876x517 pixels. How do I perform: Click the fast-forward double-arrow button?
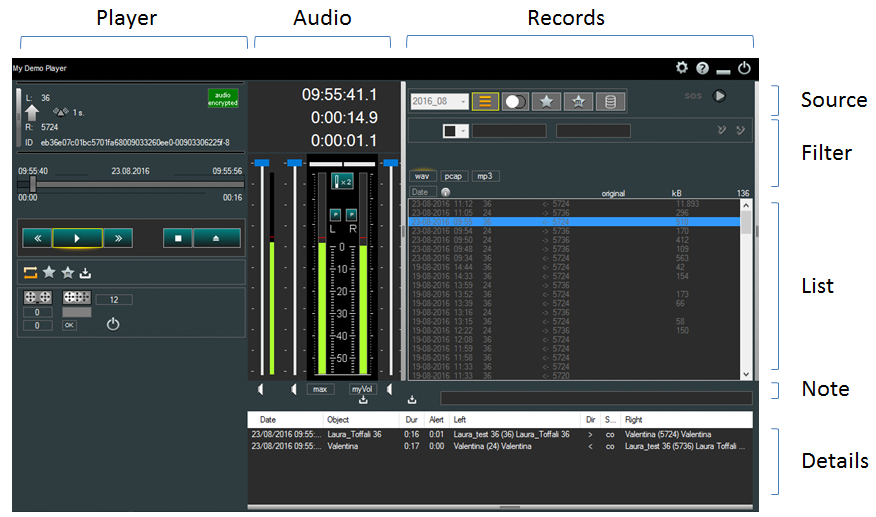coord(116,239)
